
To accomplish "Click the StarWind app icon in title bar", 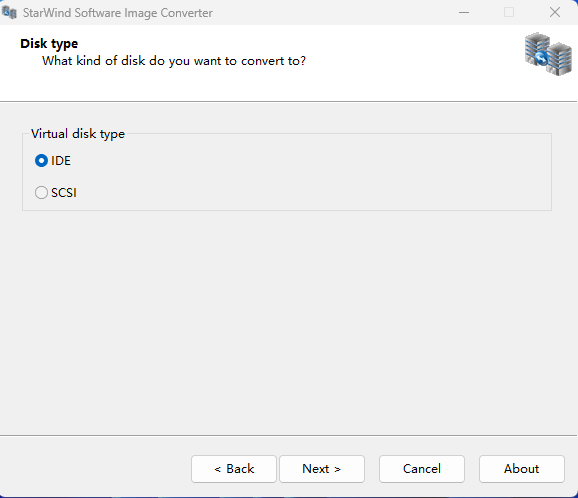I will pyautogui.click(x=9, y=13).
